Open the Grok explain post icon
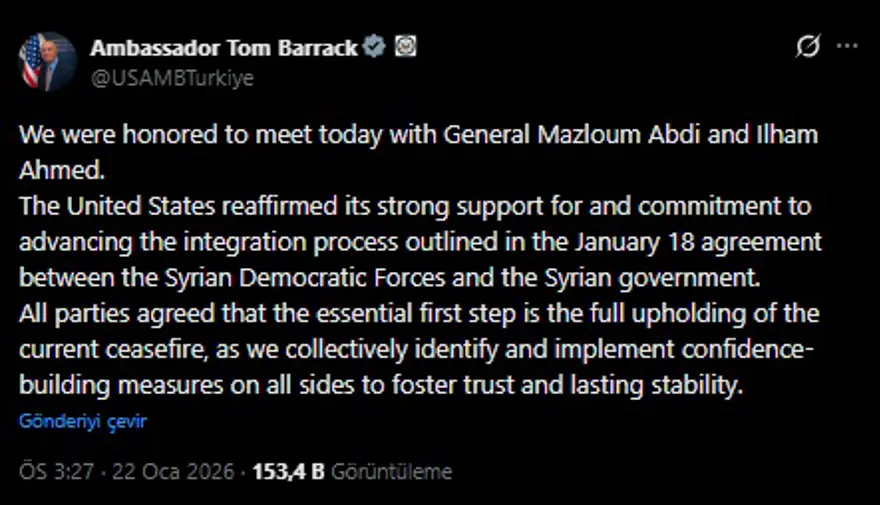Viewport: 880px width, 505px height. [x=807, y=47]
